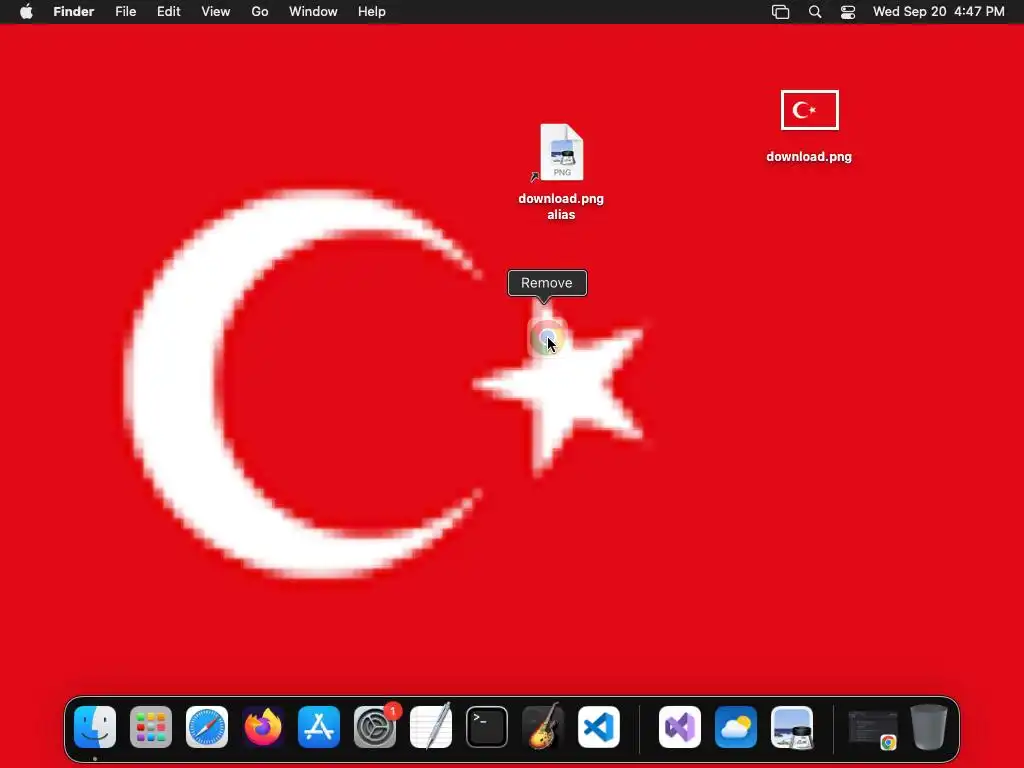Viewport: 1024px width, 768px height.
Task: Open the Go menu
Action: (x=260, y=12)
